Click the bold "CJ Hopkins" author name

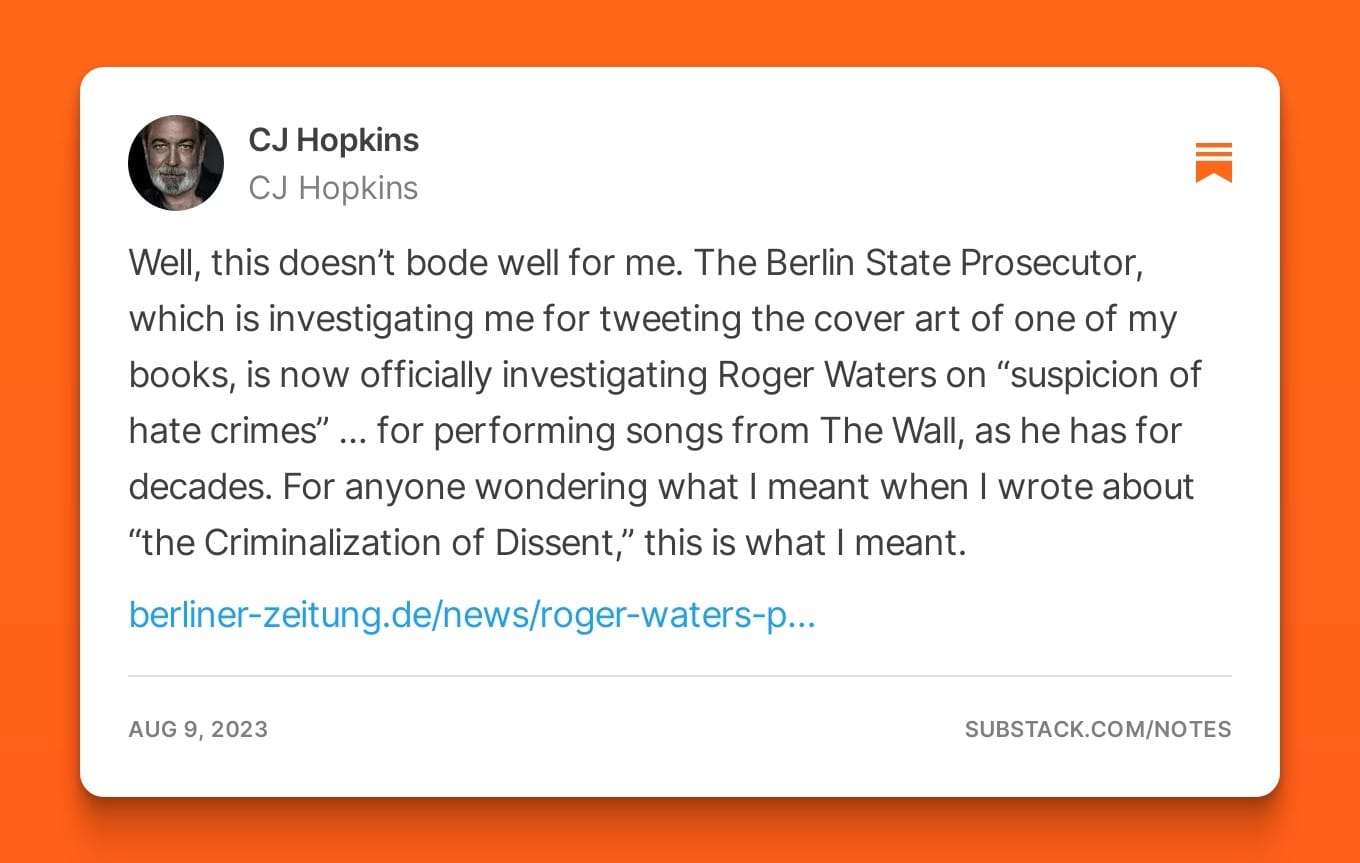click(333, 141)
